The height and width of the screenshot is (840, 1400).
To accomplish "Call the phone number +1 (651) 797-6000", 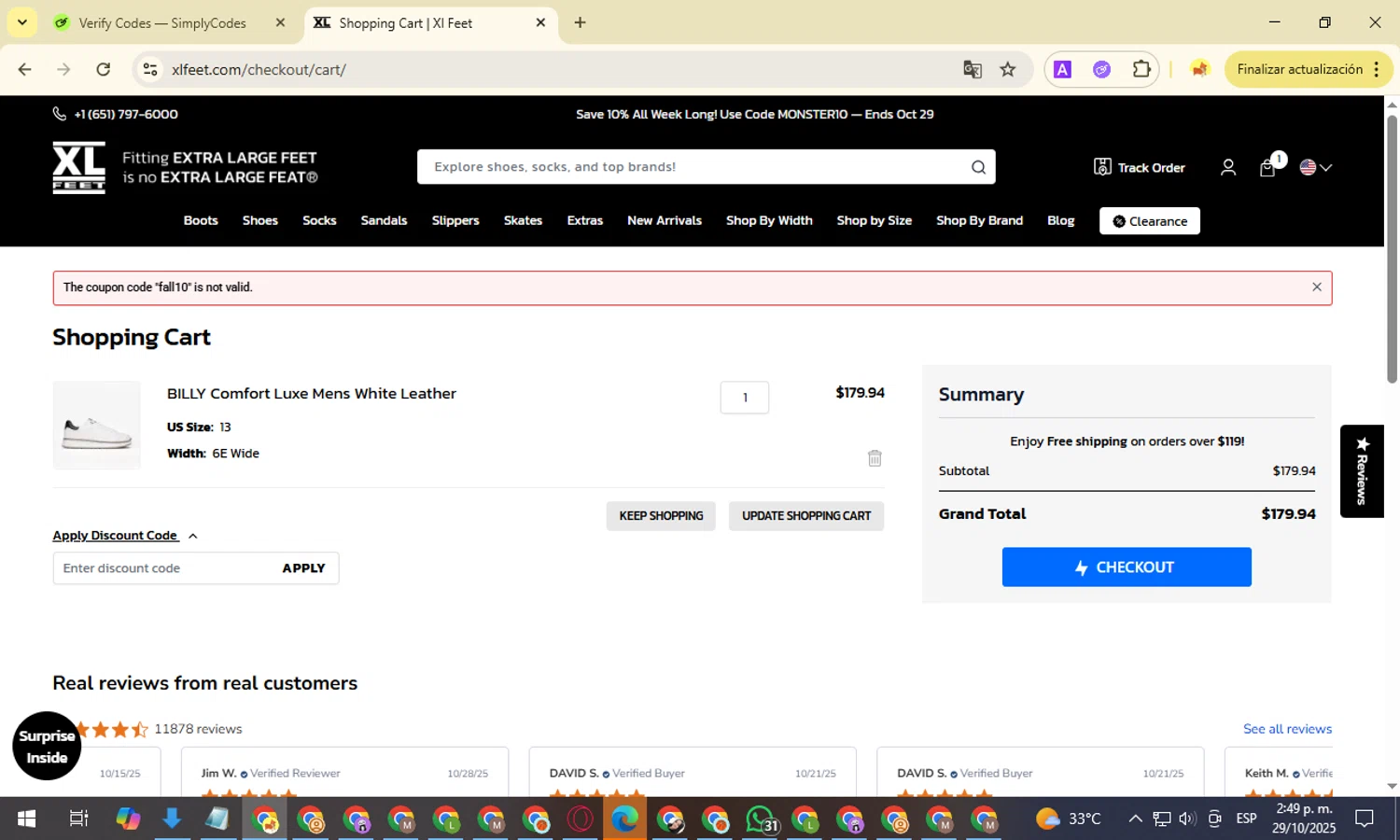I will coord(115,114).
